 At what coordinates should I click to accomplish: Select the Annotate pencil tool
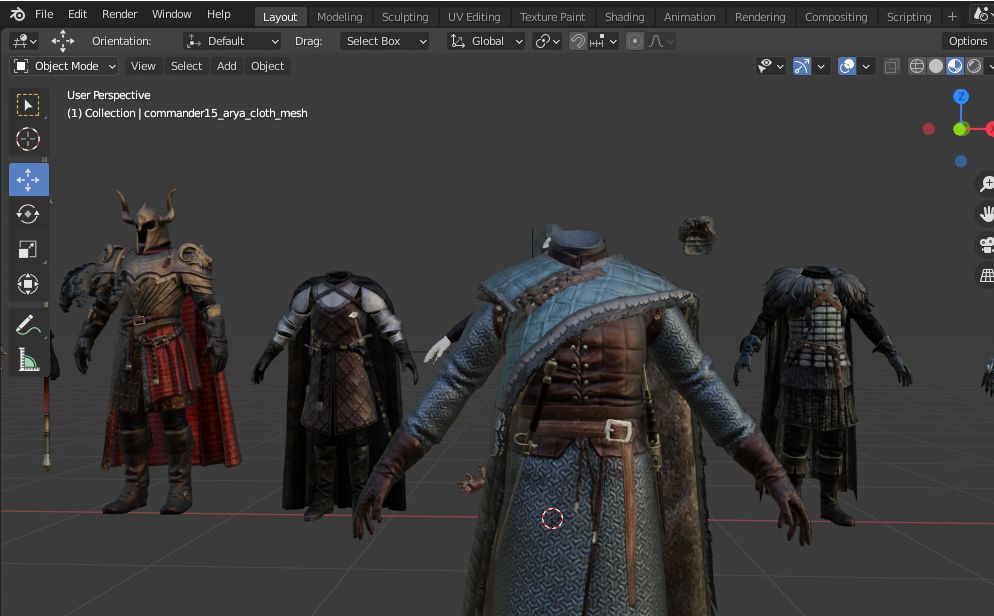click(28, 325)
